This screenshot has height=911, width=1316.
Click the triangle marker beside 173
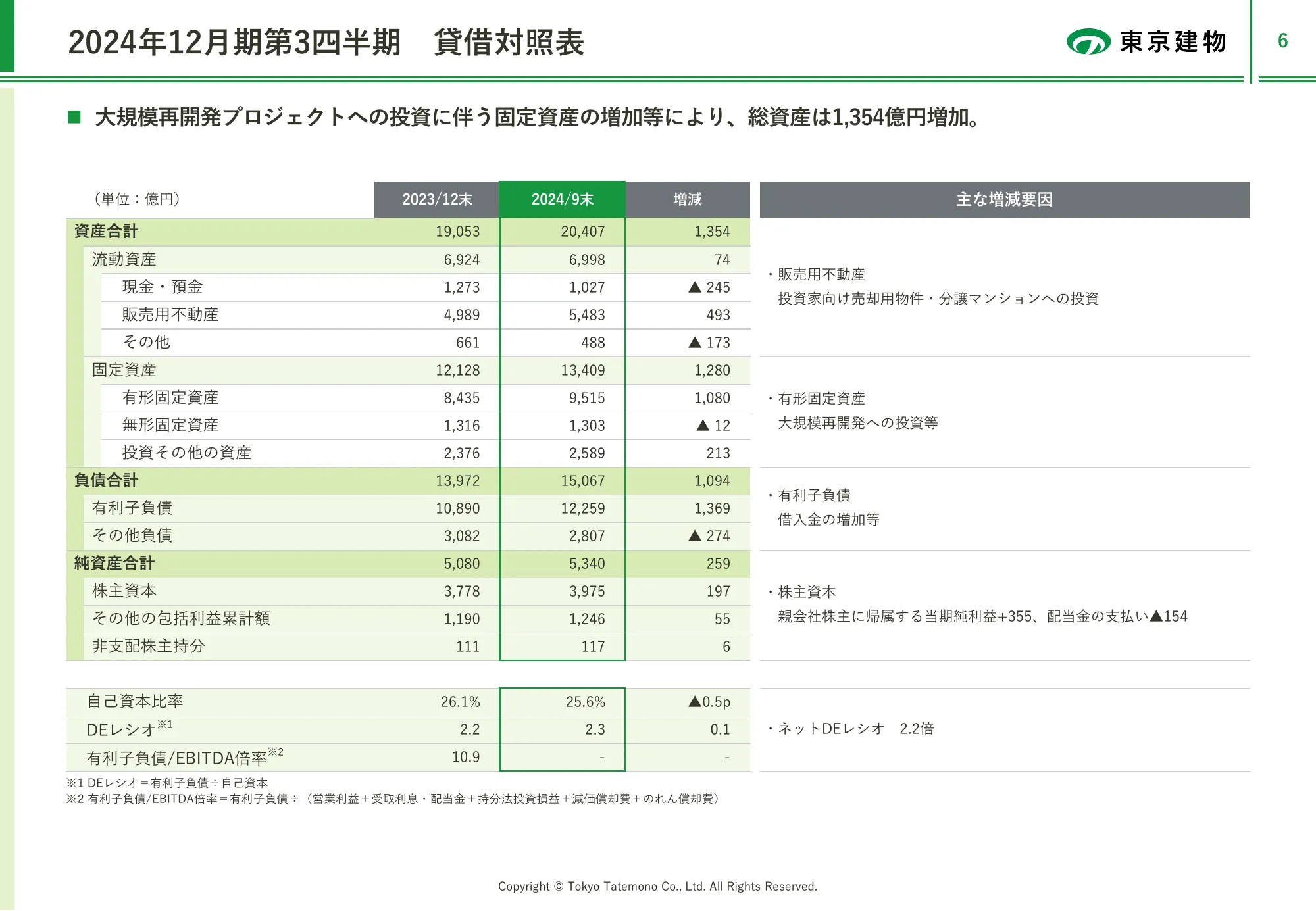pos(694,342)
